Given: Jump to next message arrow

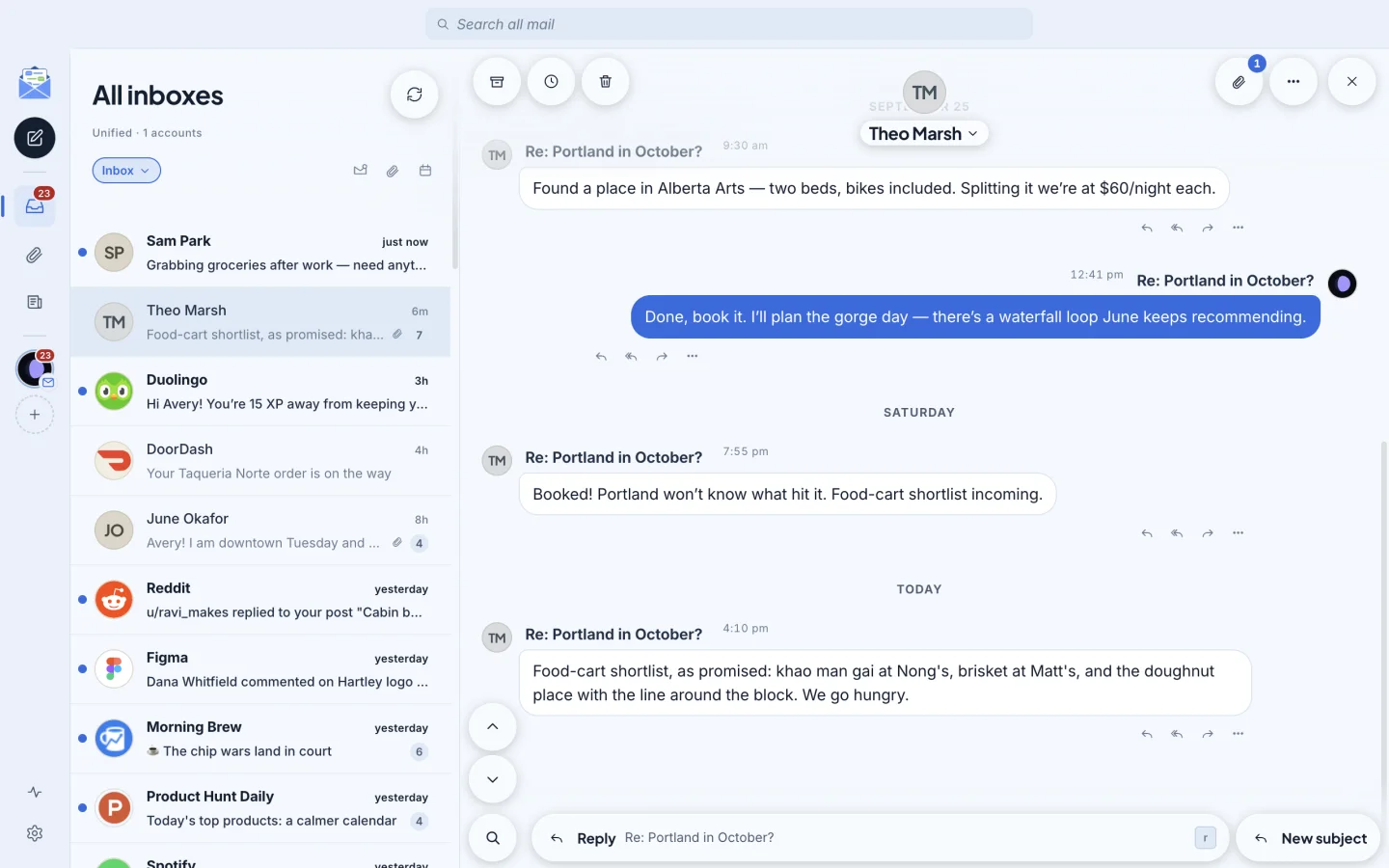Looking at the screenshot, I should click(x=493, y=779).
